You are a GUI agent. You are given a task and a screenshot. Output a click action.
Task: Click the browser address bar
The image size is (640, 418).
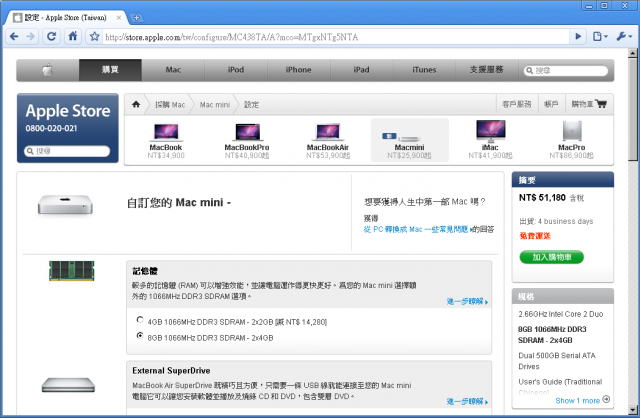(336, 37)
